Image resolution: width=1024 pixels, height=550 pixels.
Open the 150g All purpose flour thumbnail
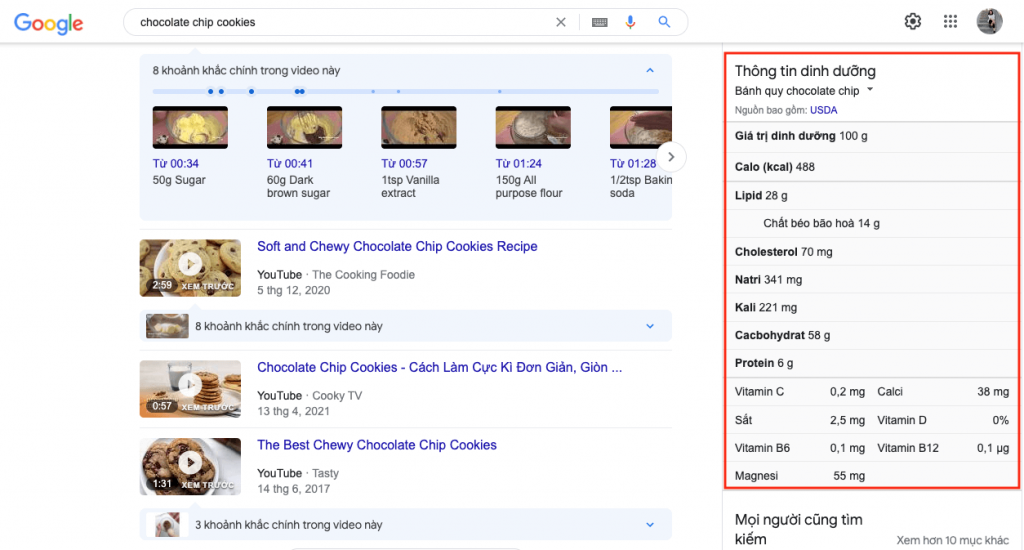point(533,127)
